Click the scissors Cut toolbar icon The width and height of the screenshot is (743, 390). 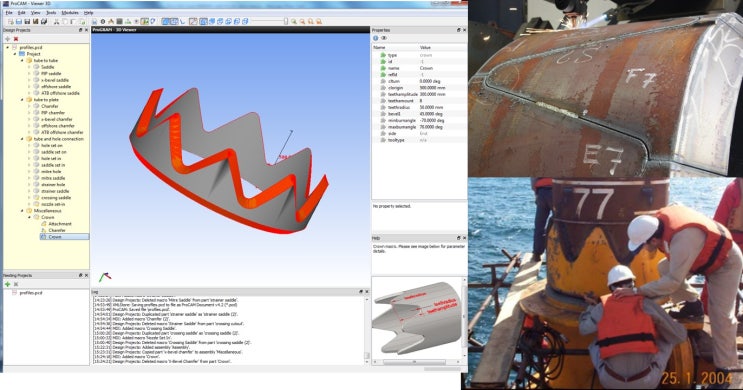pos(56,21)
